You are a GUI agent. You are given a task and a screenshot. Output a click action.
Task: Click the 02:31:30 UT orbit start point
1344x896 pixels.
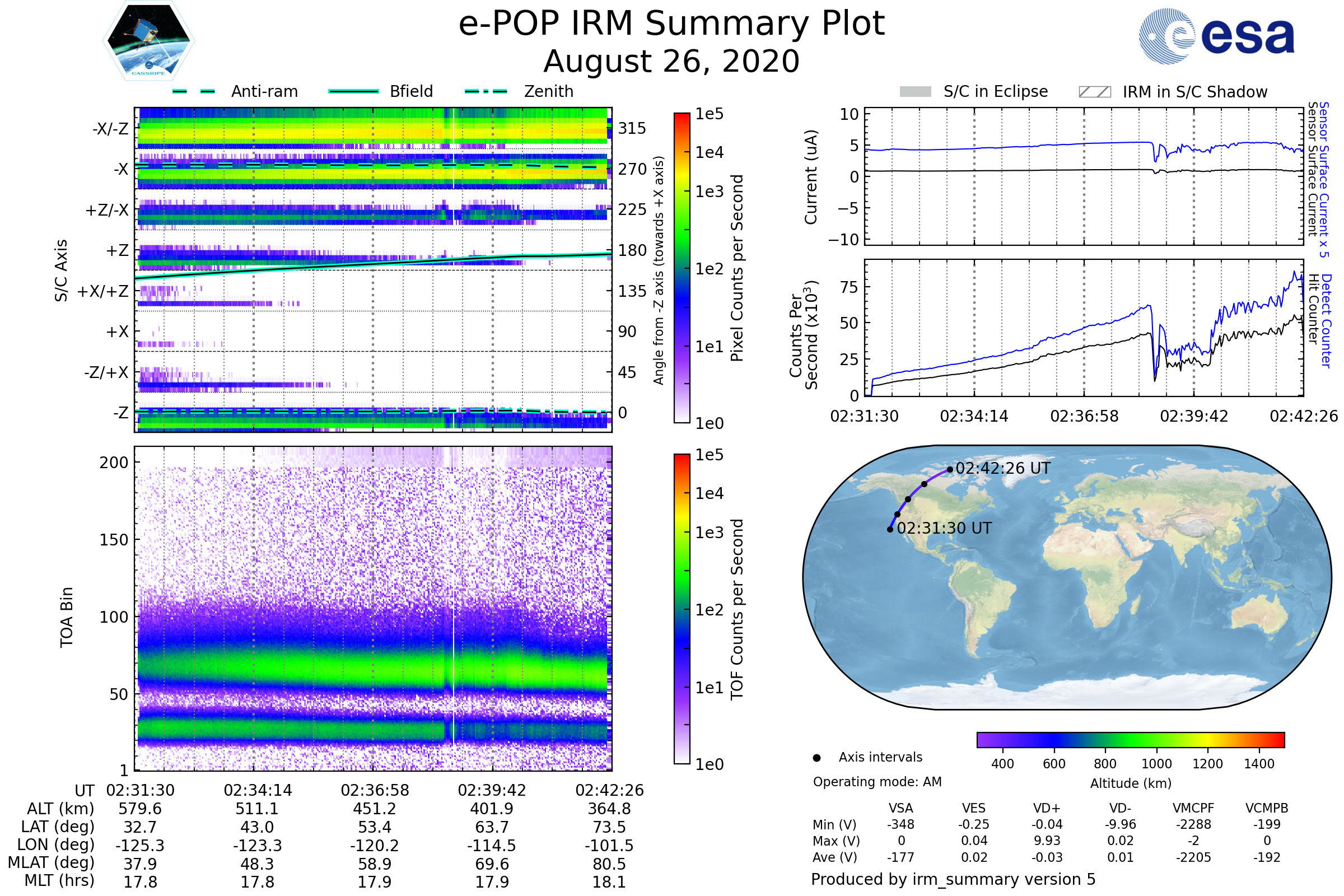point(890,530)
